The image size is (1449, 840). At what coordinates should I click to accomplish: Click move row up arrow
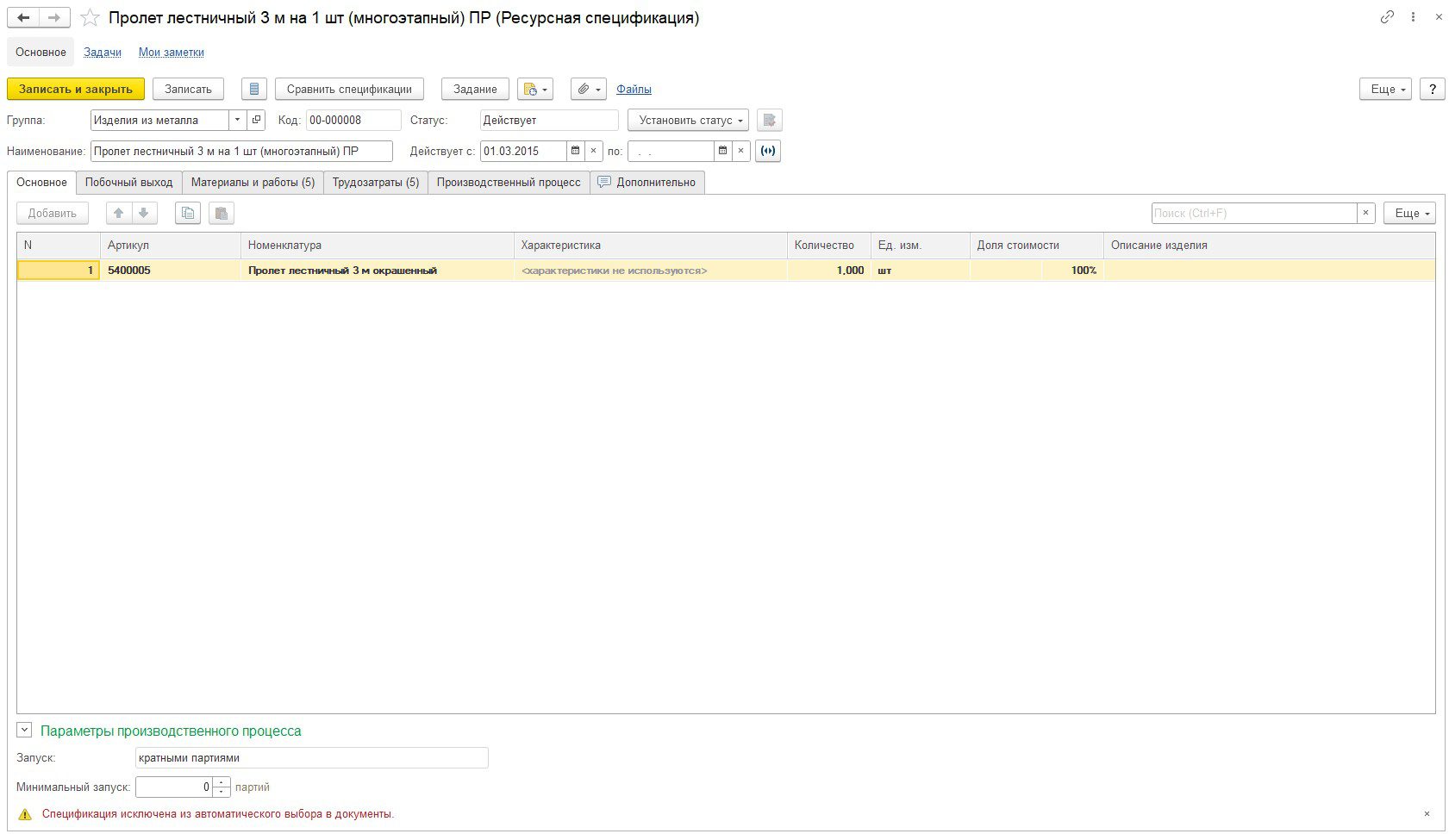click(119, 214)
